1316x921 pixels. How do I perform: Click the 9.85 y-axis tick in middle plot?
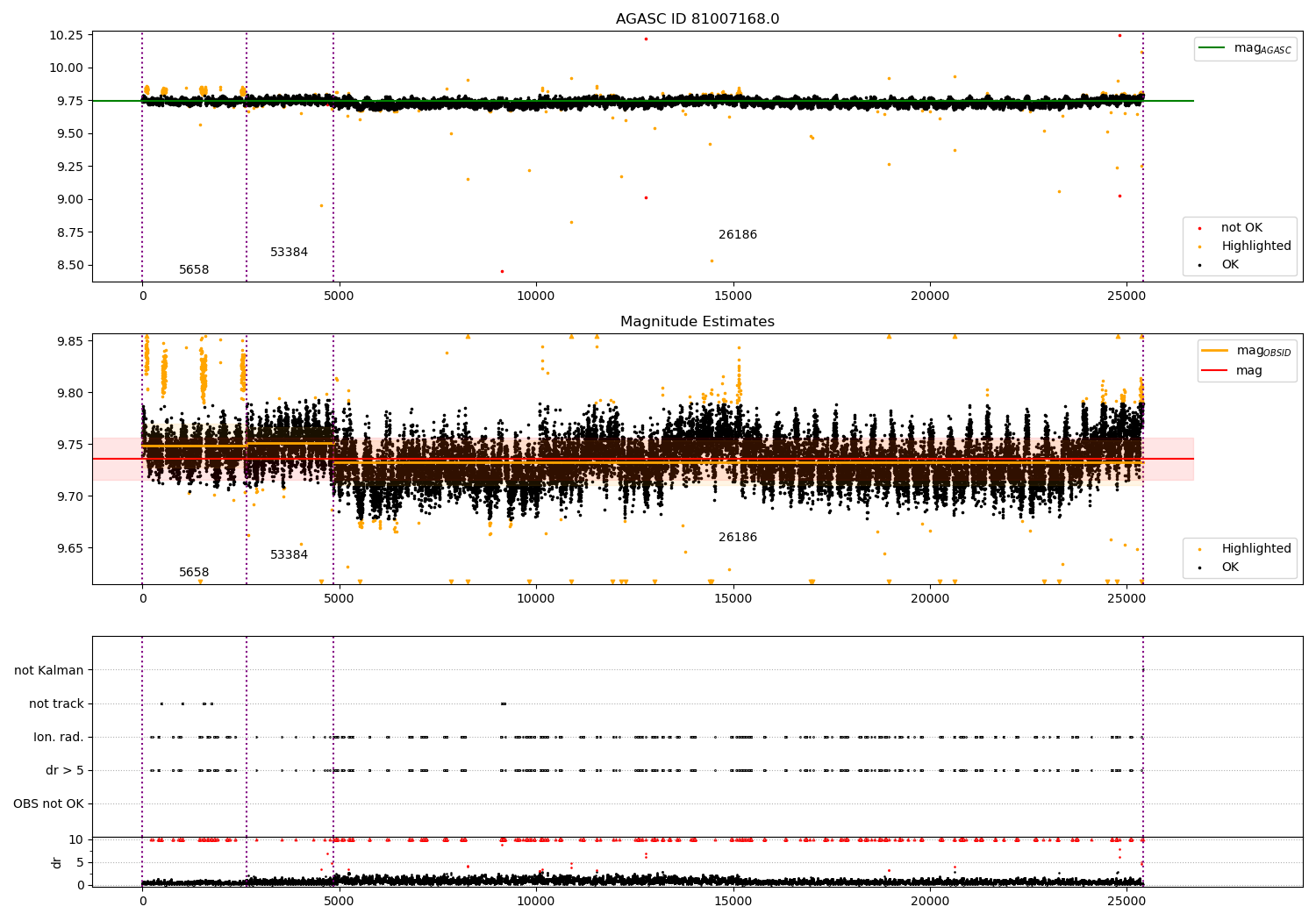click(70, 341)
